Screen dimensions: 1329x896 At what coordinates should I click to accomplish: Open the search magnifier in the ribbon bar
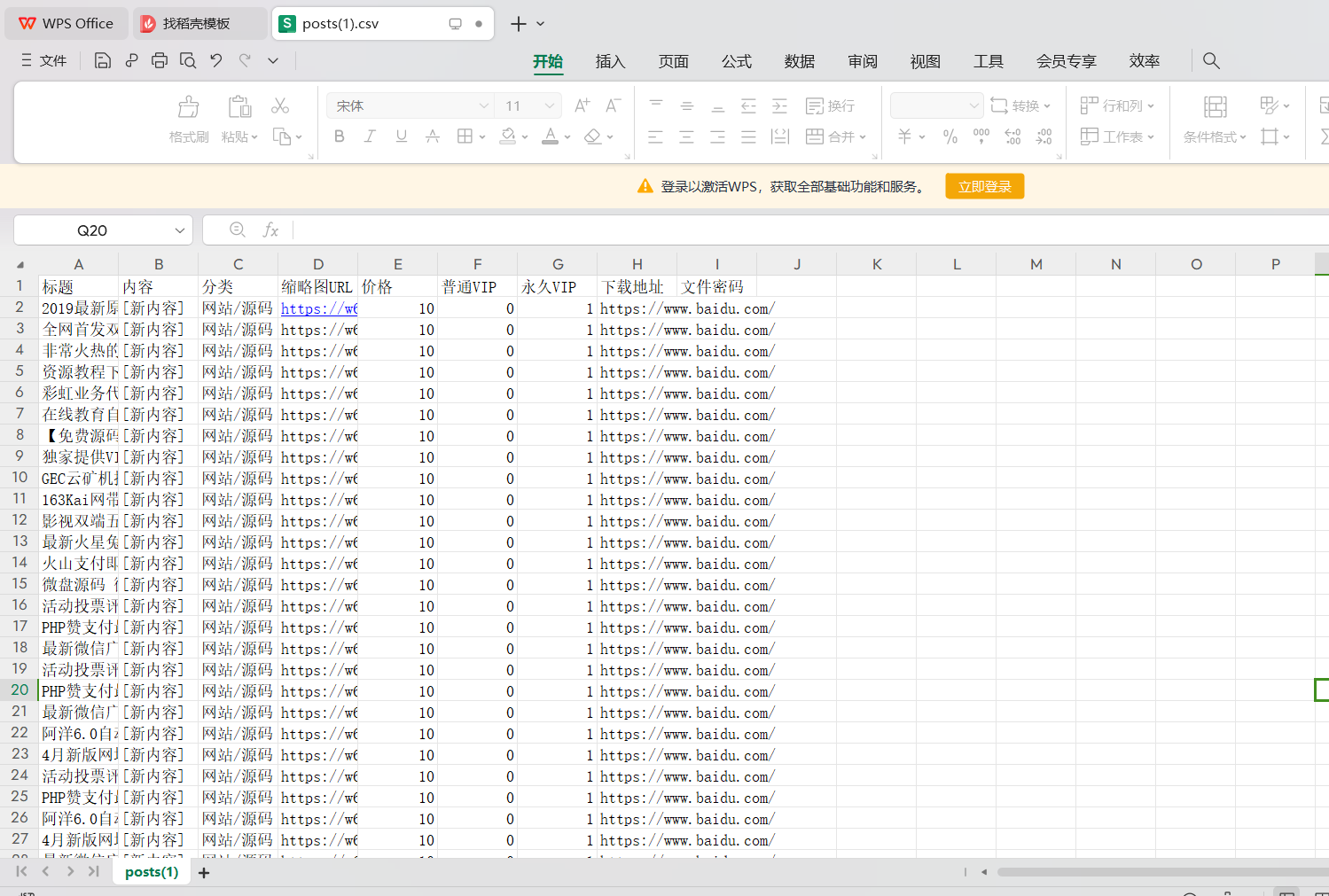point(1211,60)
